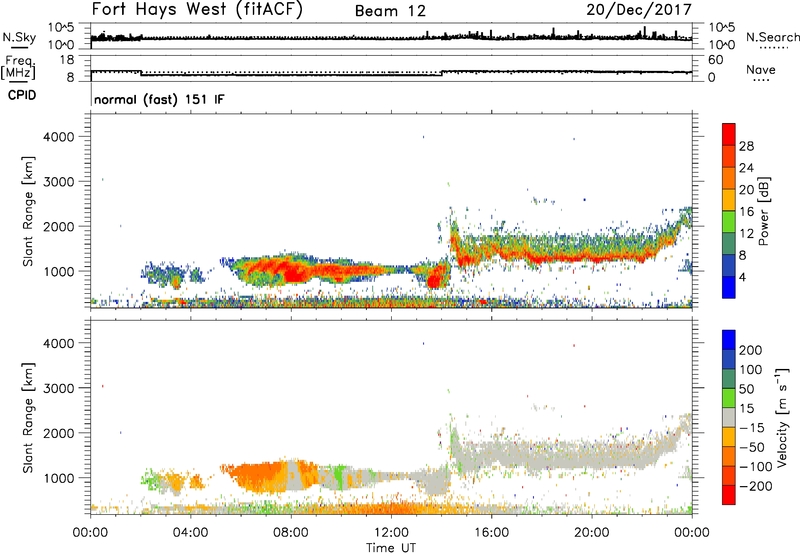Click the "N.Search" legend label
Image resolution: width=800 pixels, height=554 pixels.
pyautogui.click(x=772, y=37)
